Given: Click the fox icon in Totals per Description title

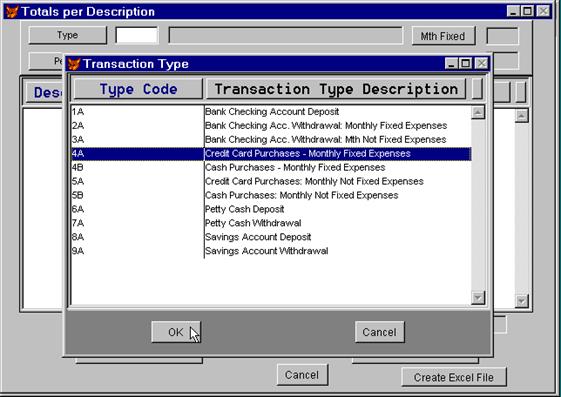Looking at the screenshot, I should point(11,12).
